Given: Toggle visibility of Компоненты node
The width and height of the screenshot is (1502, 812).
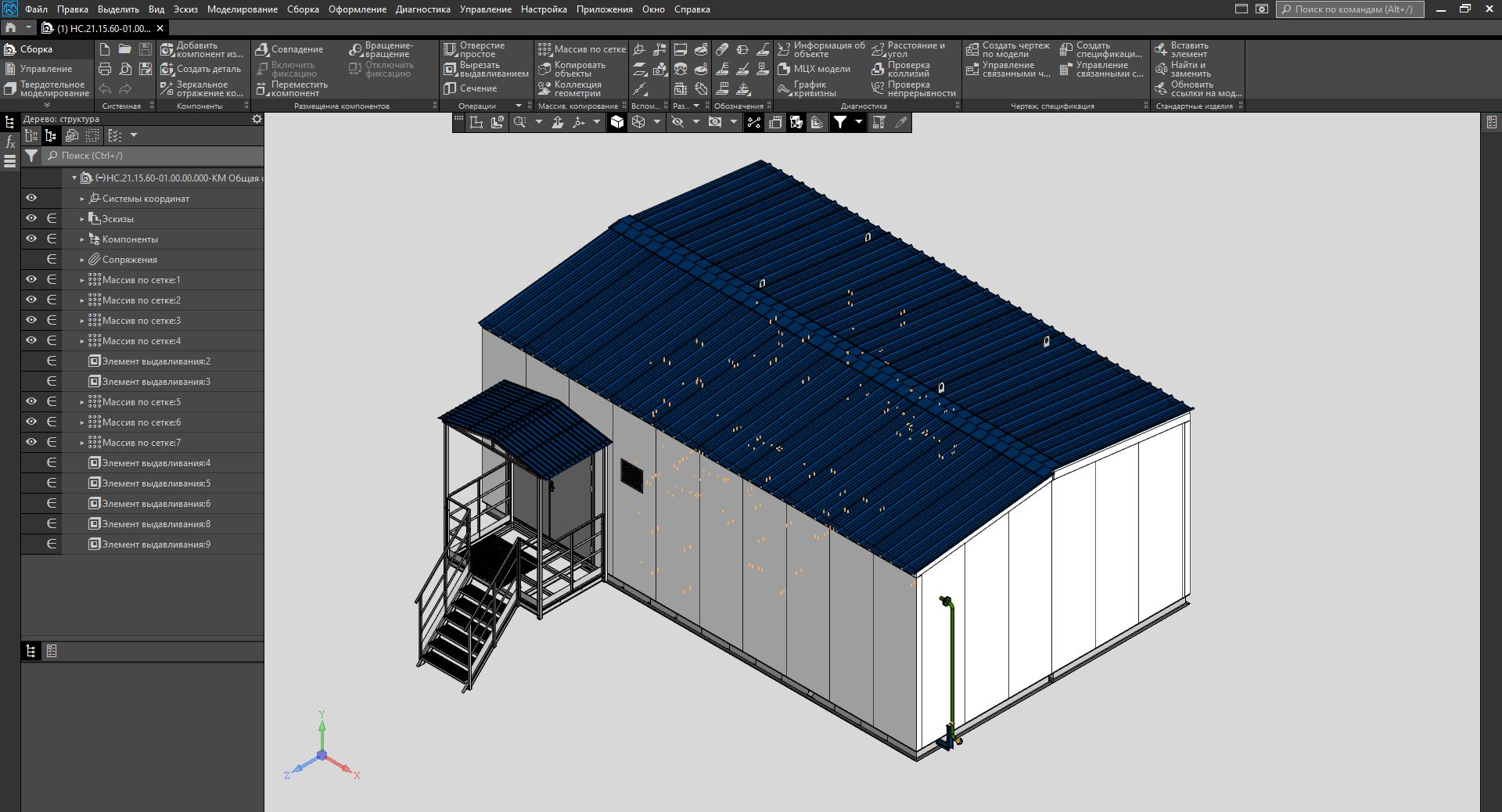Looking at the screenshot, I should (31, 239).
